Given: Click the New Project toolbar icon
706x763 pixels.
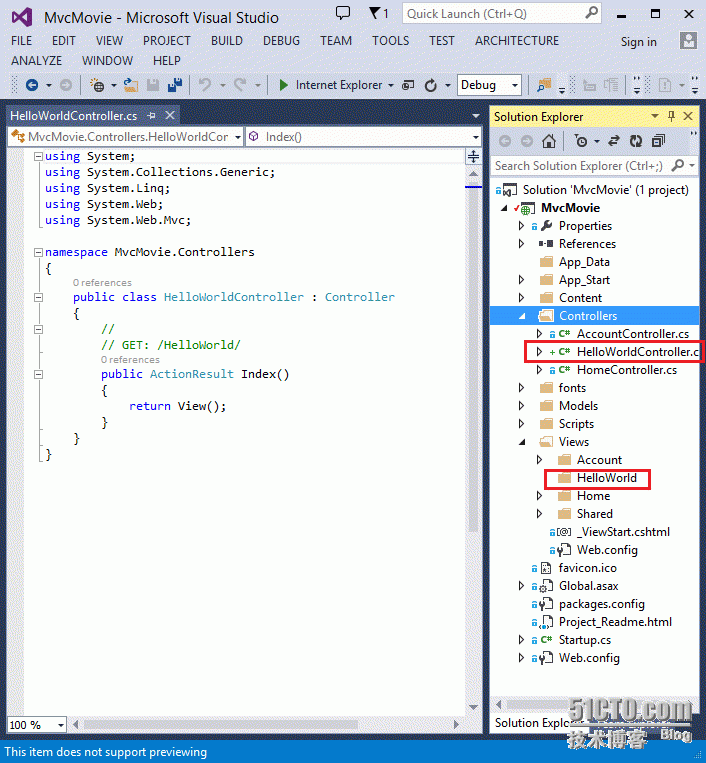Looking at the screenshot, I should click(97, 85).
